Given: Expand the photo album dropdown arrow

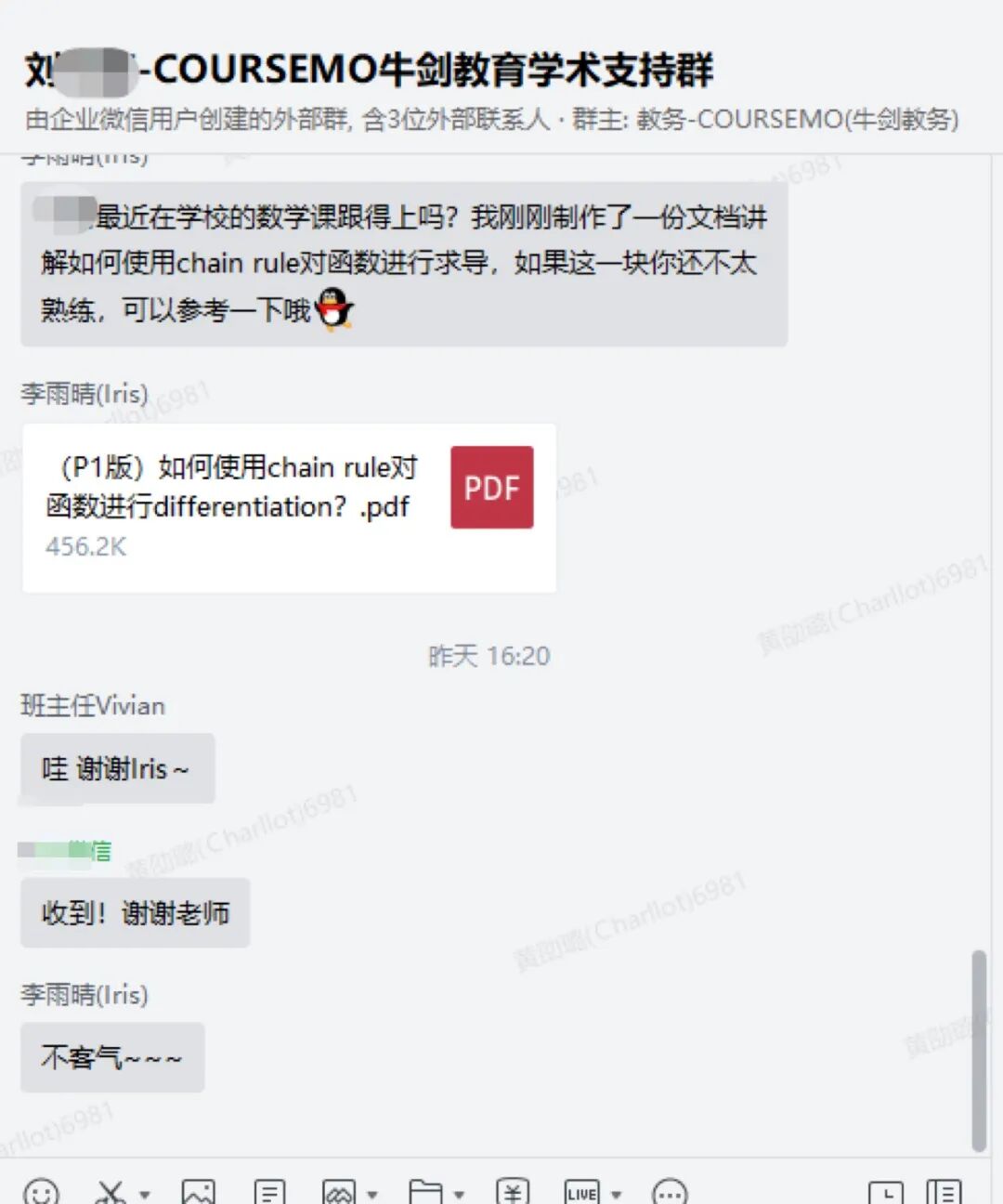Looking at the screenshot, I should click(x=372, y=1195).
